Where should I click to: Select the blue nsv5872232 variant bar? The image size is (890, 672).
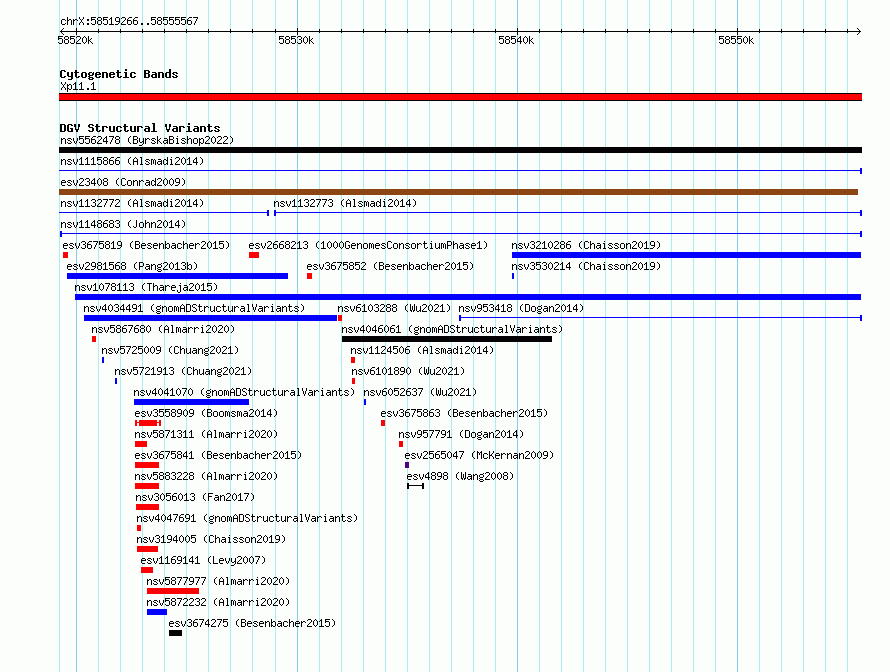tap(157, 612)
